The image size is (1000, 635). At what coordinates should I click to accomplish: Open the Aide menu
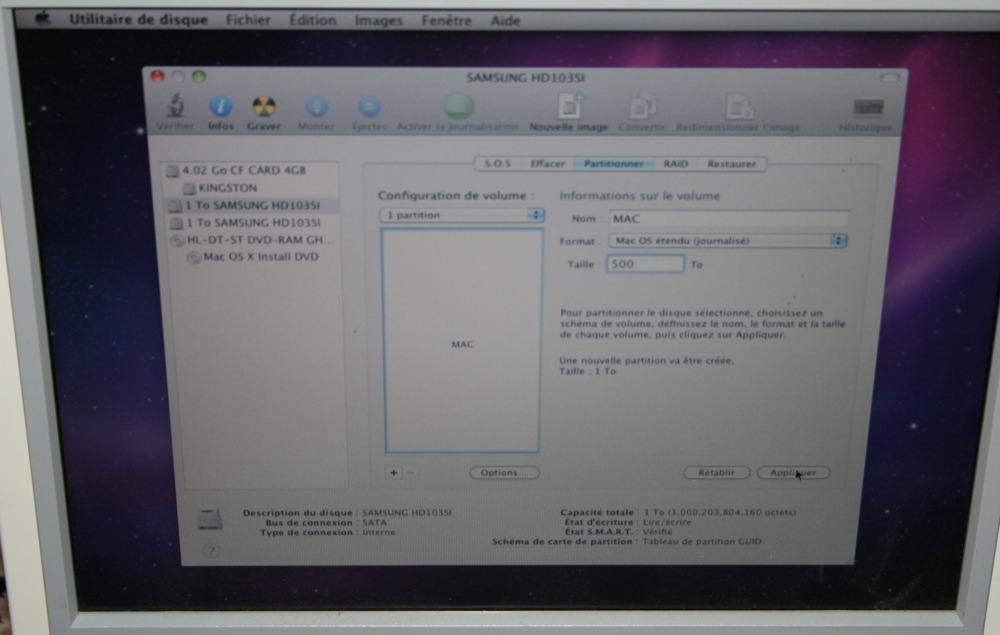[x=505, y=21]
